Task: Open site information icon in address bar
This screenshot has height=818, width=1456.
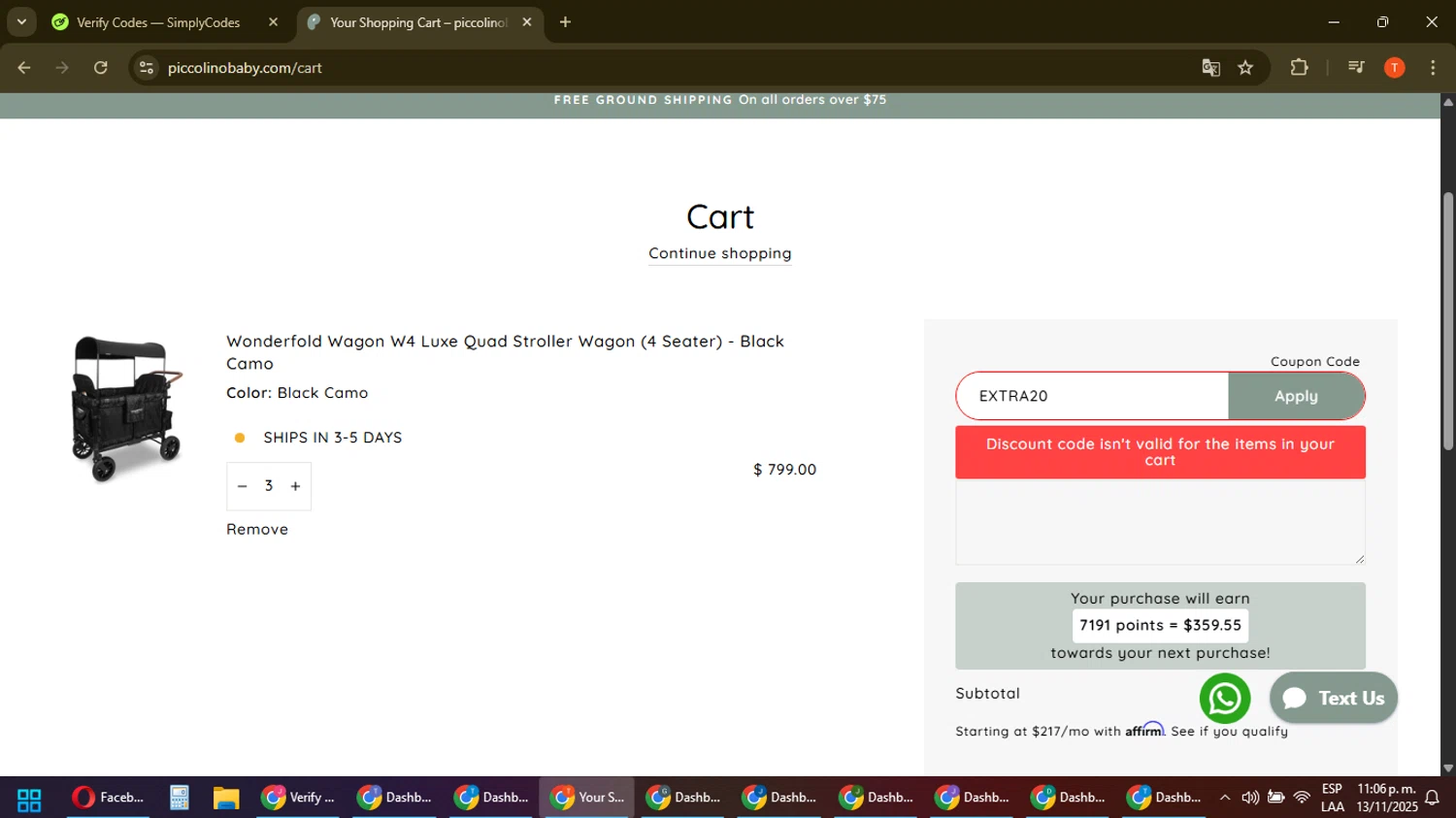Action: 147,68
